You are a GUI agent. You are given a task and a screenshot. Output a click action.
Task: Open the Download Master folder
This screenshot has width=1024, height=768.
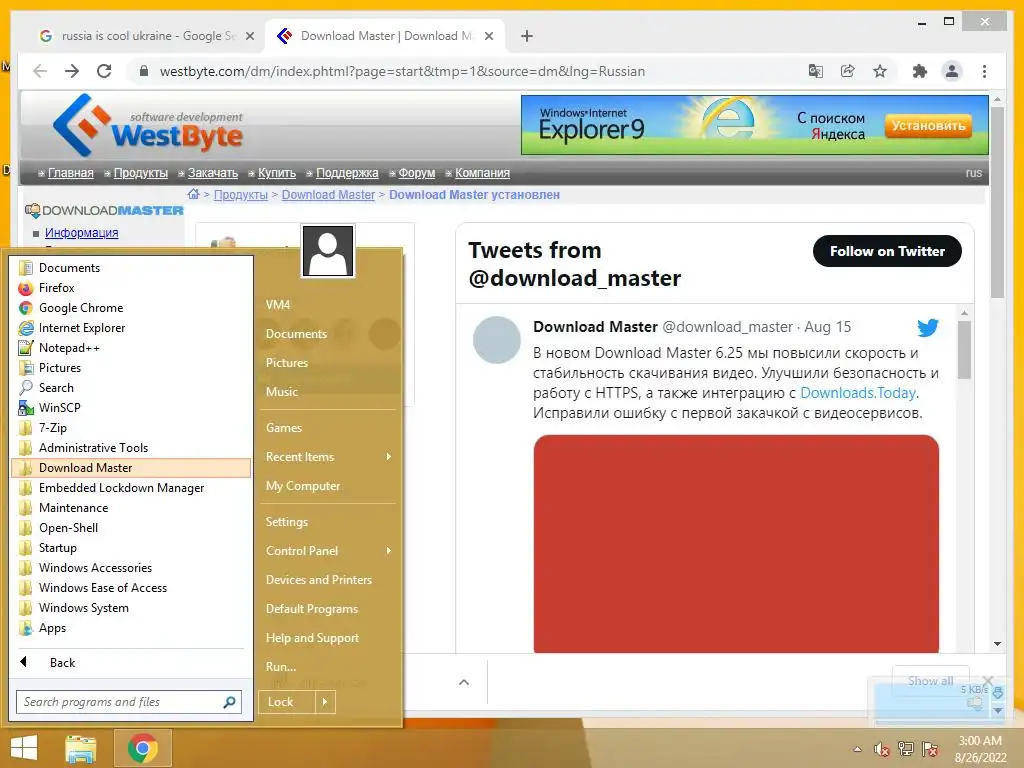(x=131, y=468)
